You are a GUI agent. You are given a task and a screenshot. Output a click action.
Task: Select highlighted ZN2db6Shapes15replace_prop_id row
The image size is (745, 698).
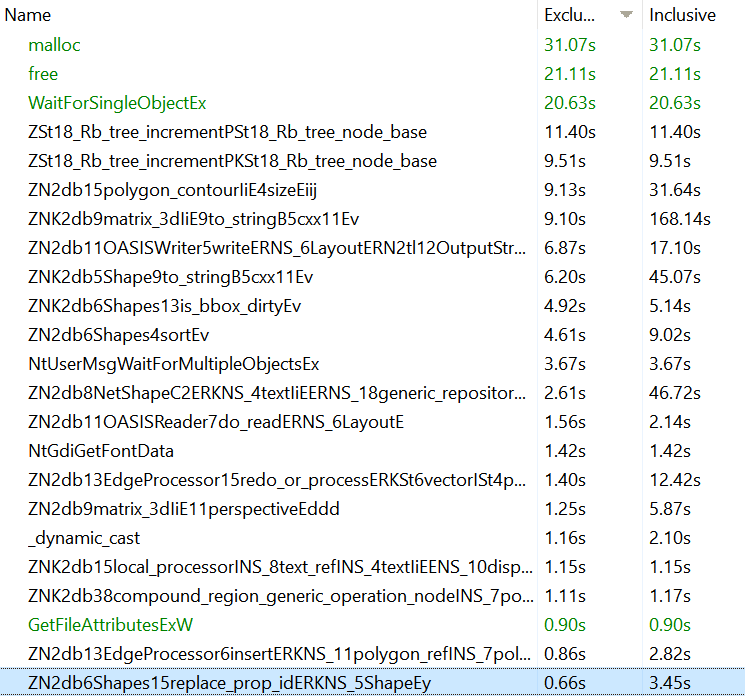coord(372,683)
